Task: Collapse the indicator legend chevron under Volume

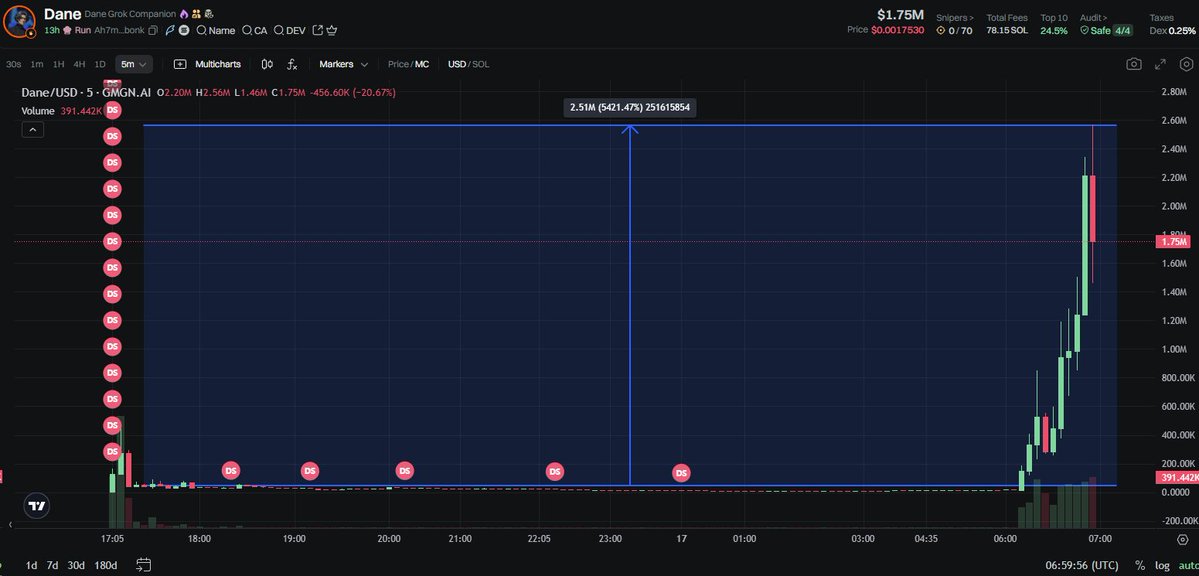Action: (34, 129)
